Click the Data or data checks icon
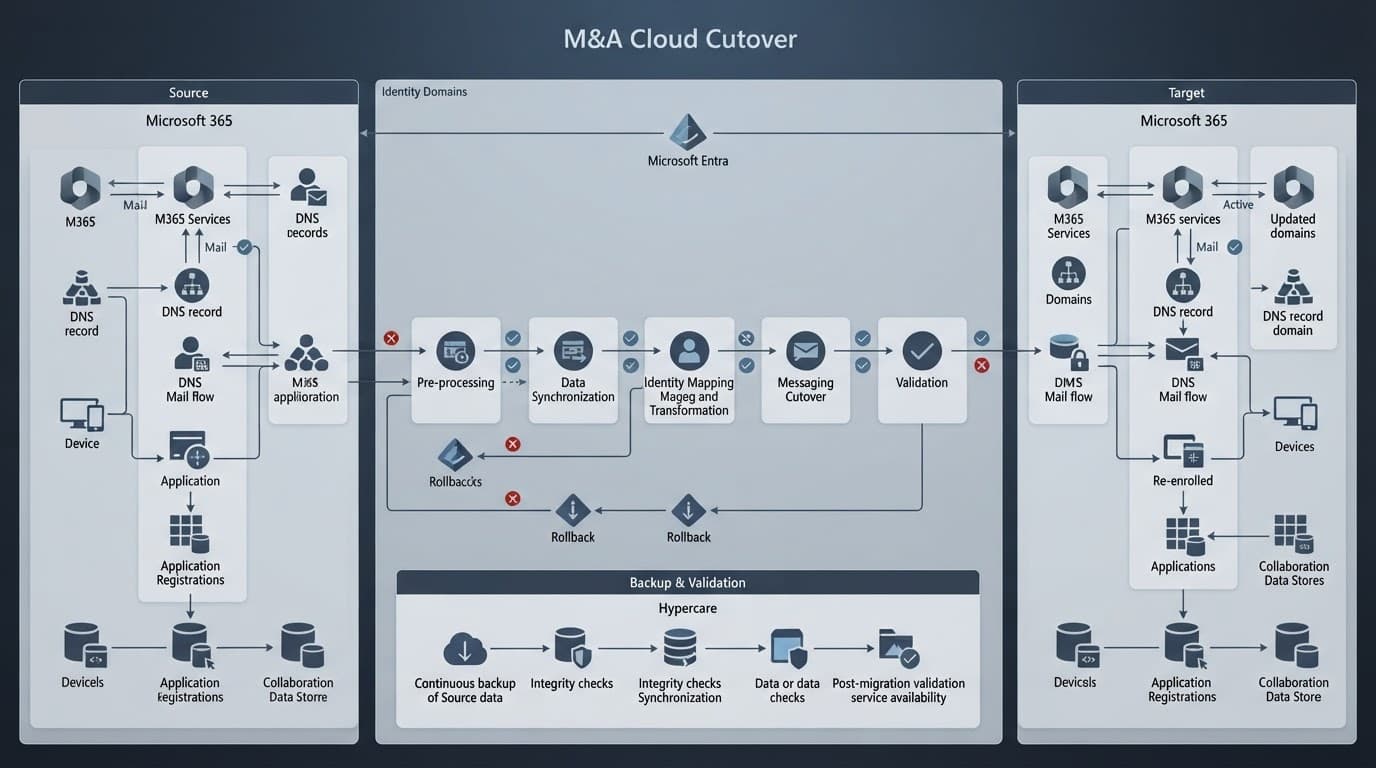Image resolution: width=1376 pixels, height=768 pixels. 788,649
